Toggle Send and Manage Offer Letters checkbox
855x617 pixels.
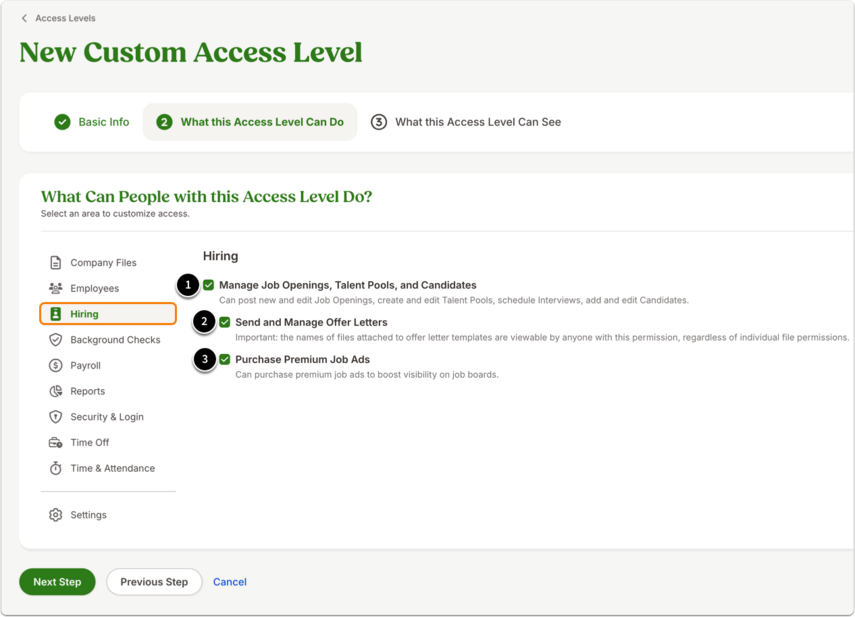(x=225, y=322)
